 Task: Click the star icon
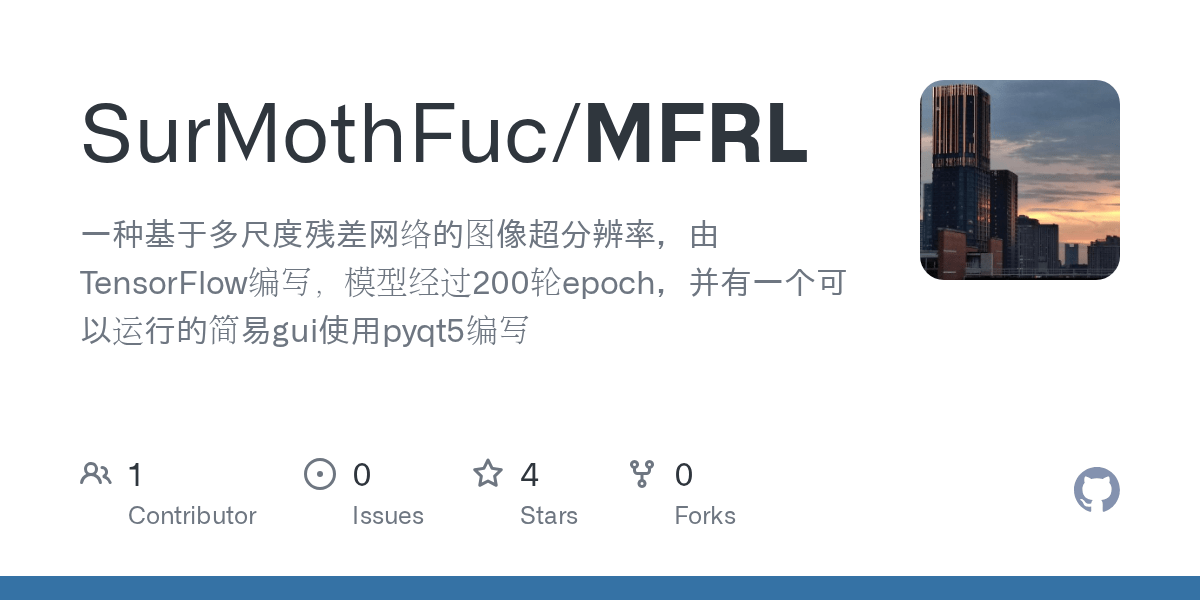coord(488,474)
